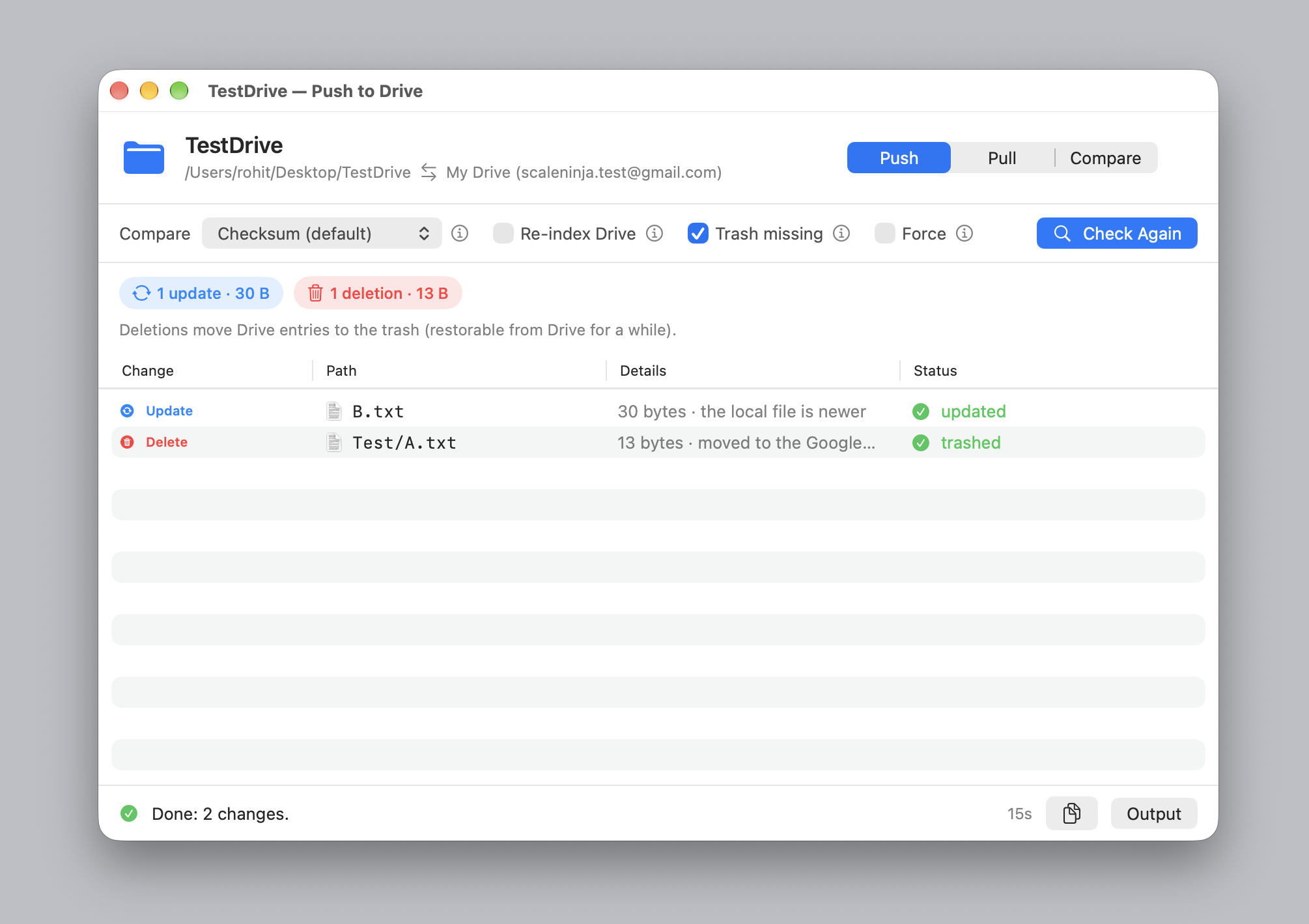Click the blue TestDrive folder icon
The width and height of the screenshot is (1309, 924).
tap(144, 158)
